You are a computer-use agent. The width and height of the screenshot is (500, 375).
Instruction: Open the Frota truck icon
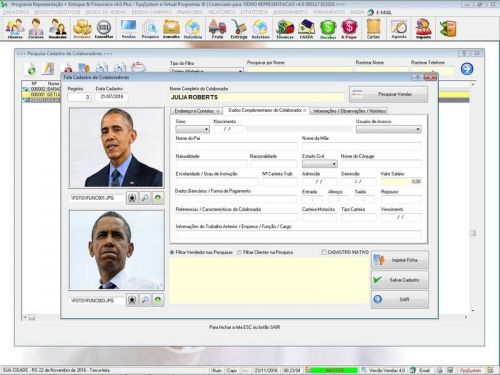[x=217, y=29]
